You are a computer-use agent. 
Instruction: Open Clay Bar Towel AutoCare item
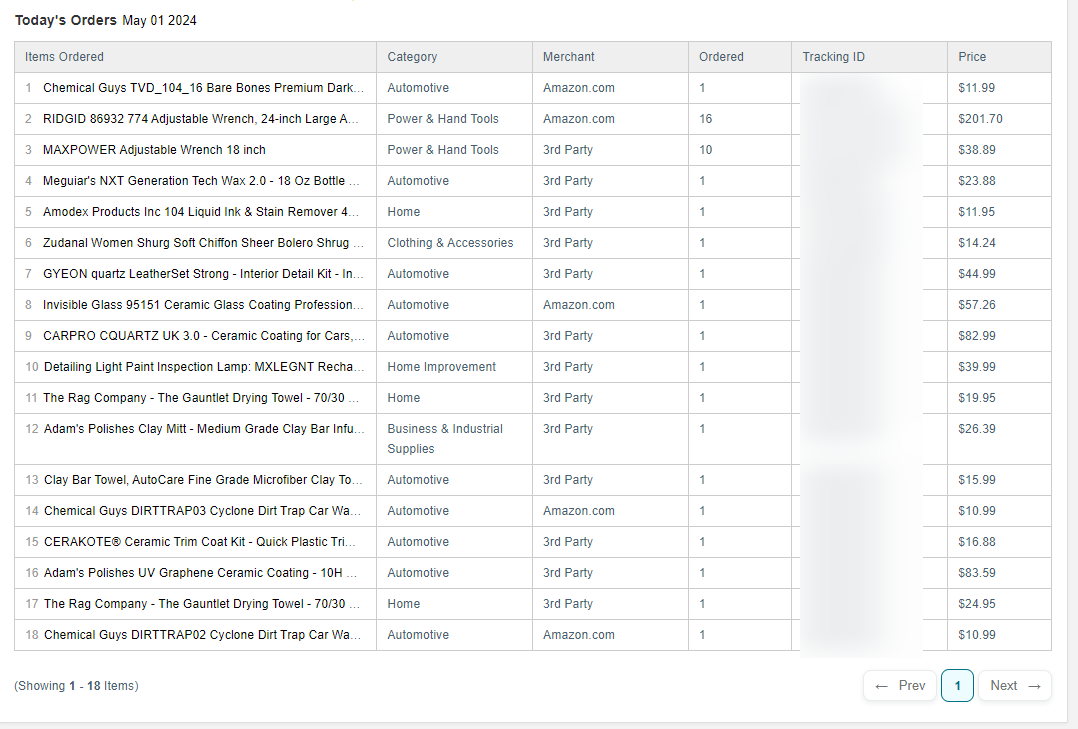(203, 479)
